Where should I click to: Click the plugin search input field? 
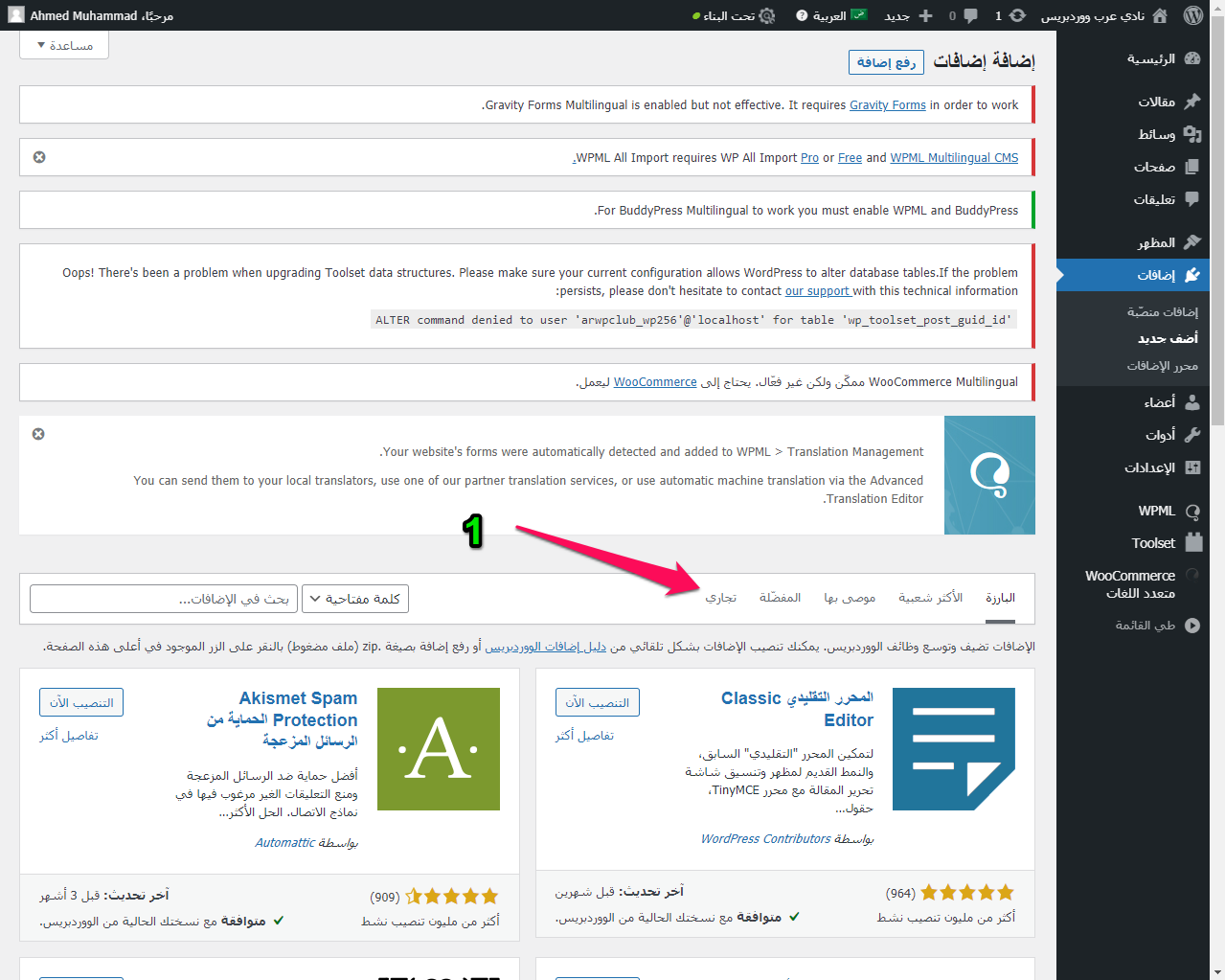(164, 599)
